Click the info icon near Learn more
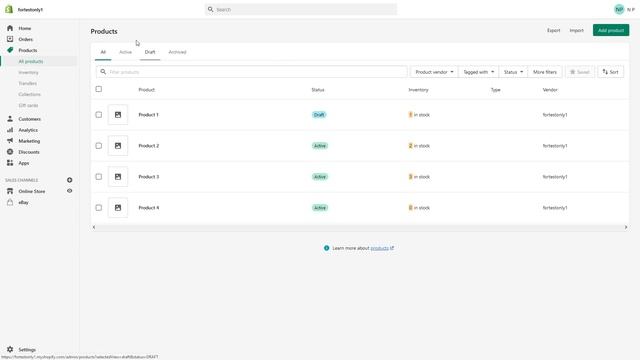 click(326, 248)
